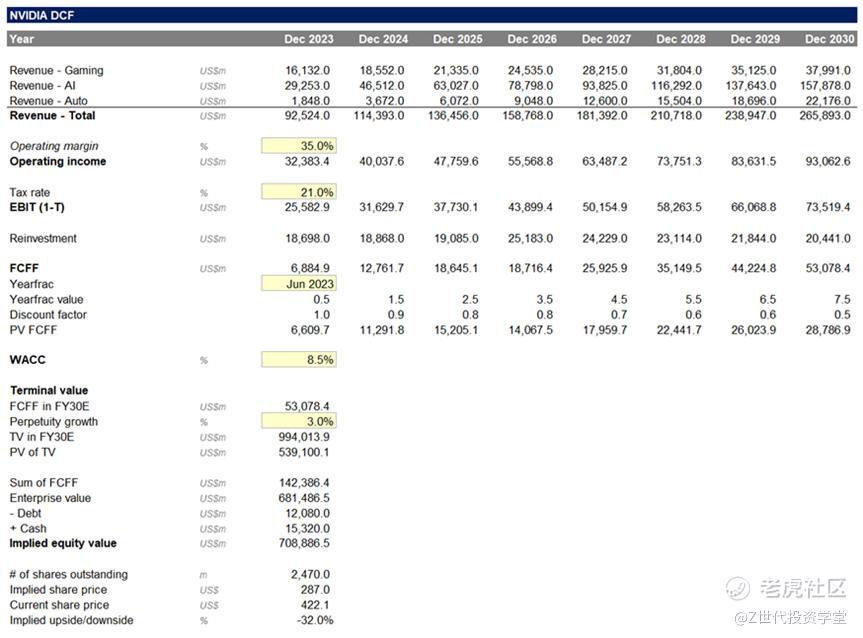
Task: Click the Yearfrac value row label
Action: (46, 299)
